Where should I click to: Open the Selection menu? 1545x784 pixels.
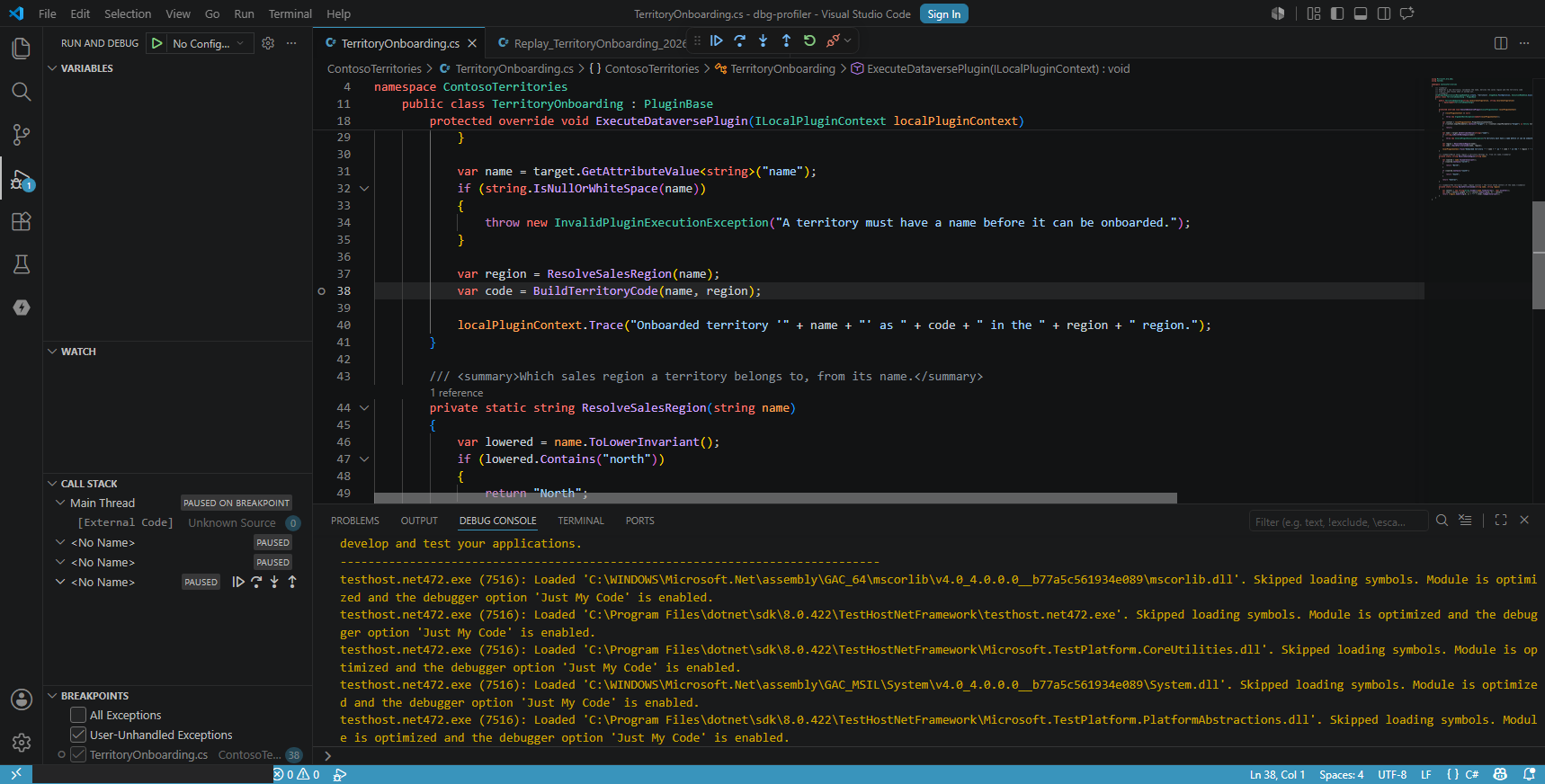click(x=128, y=13)
